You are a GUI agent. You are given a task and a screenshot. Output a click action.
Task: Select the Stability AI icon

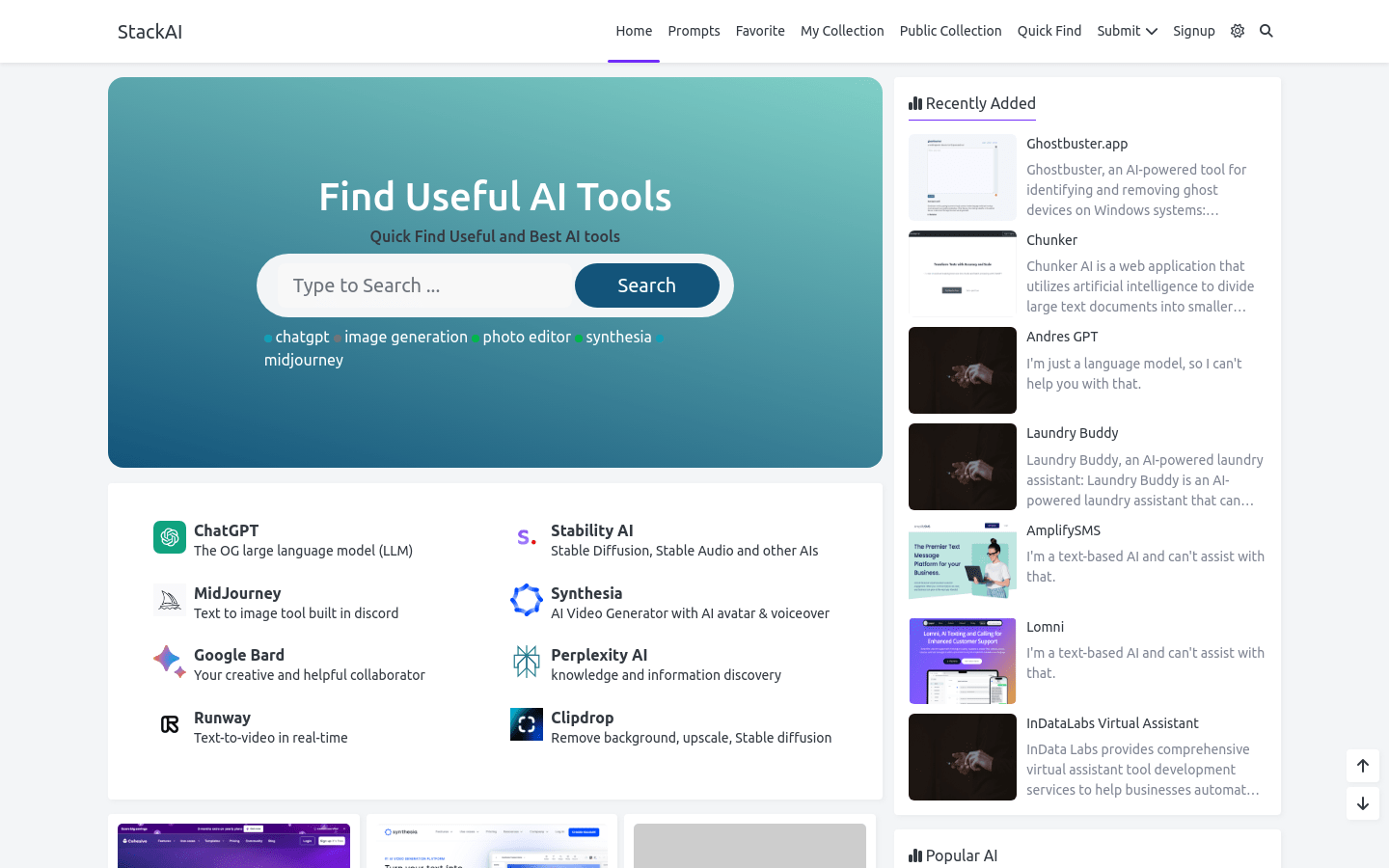click(x=527, y=537)
